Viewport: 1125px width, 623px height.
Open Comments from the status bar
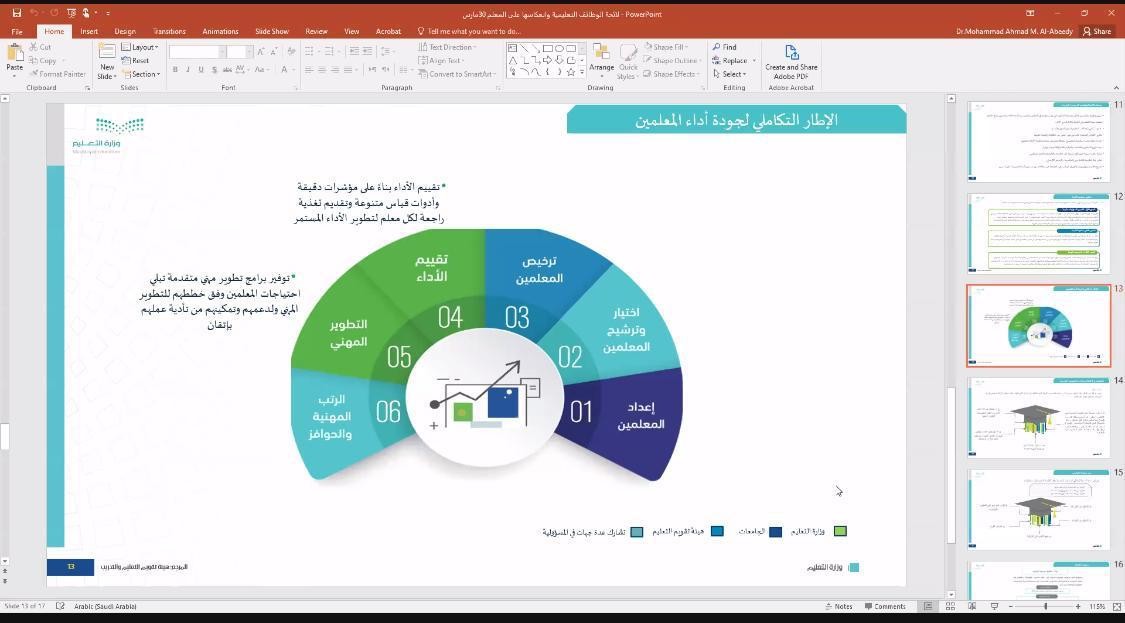(x=883, y=606)
